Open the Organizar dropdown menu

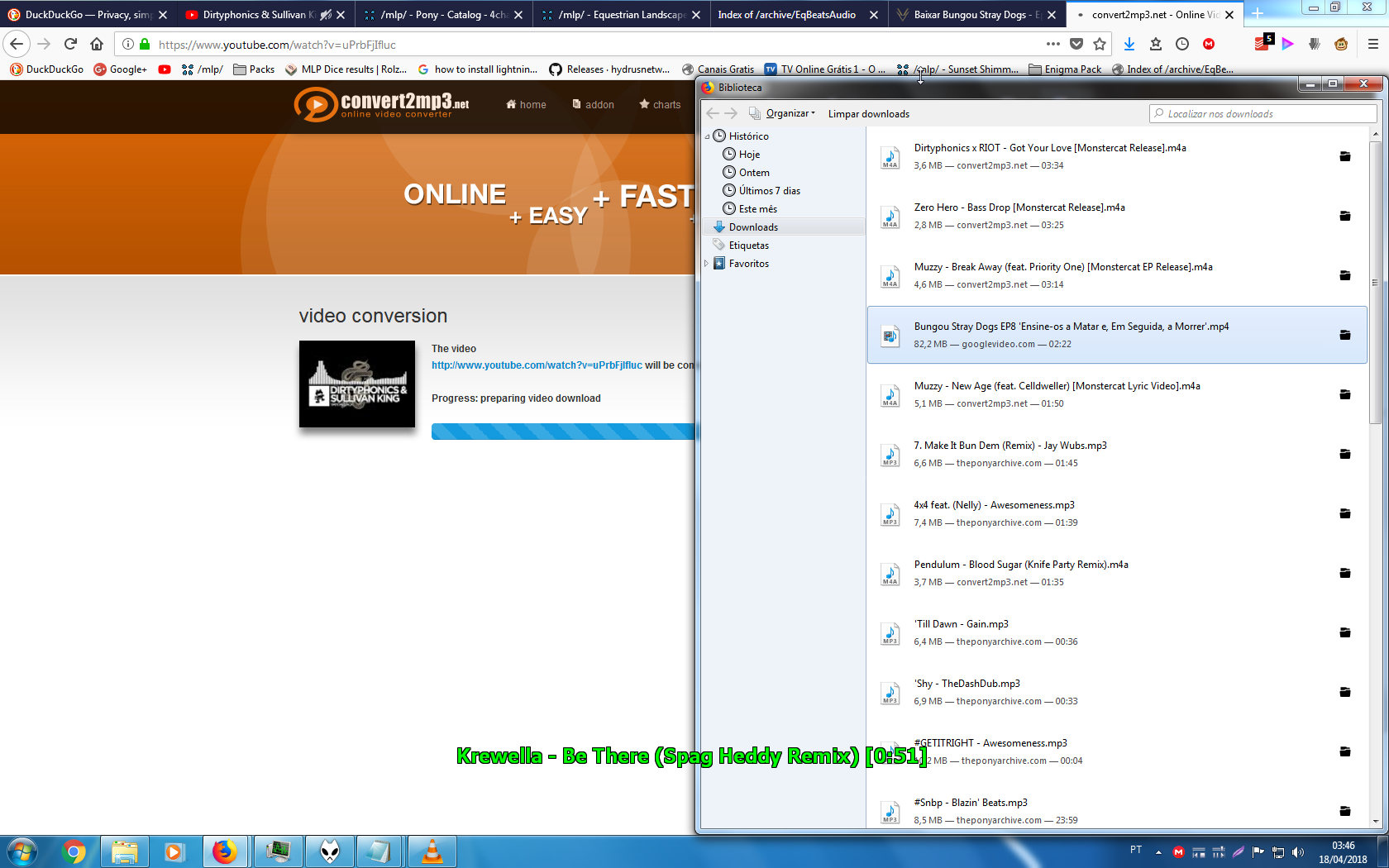[x=790, y=113]
